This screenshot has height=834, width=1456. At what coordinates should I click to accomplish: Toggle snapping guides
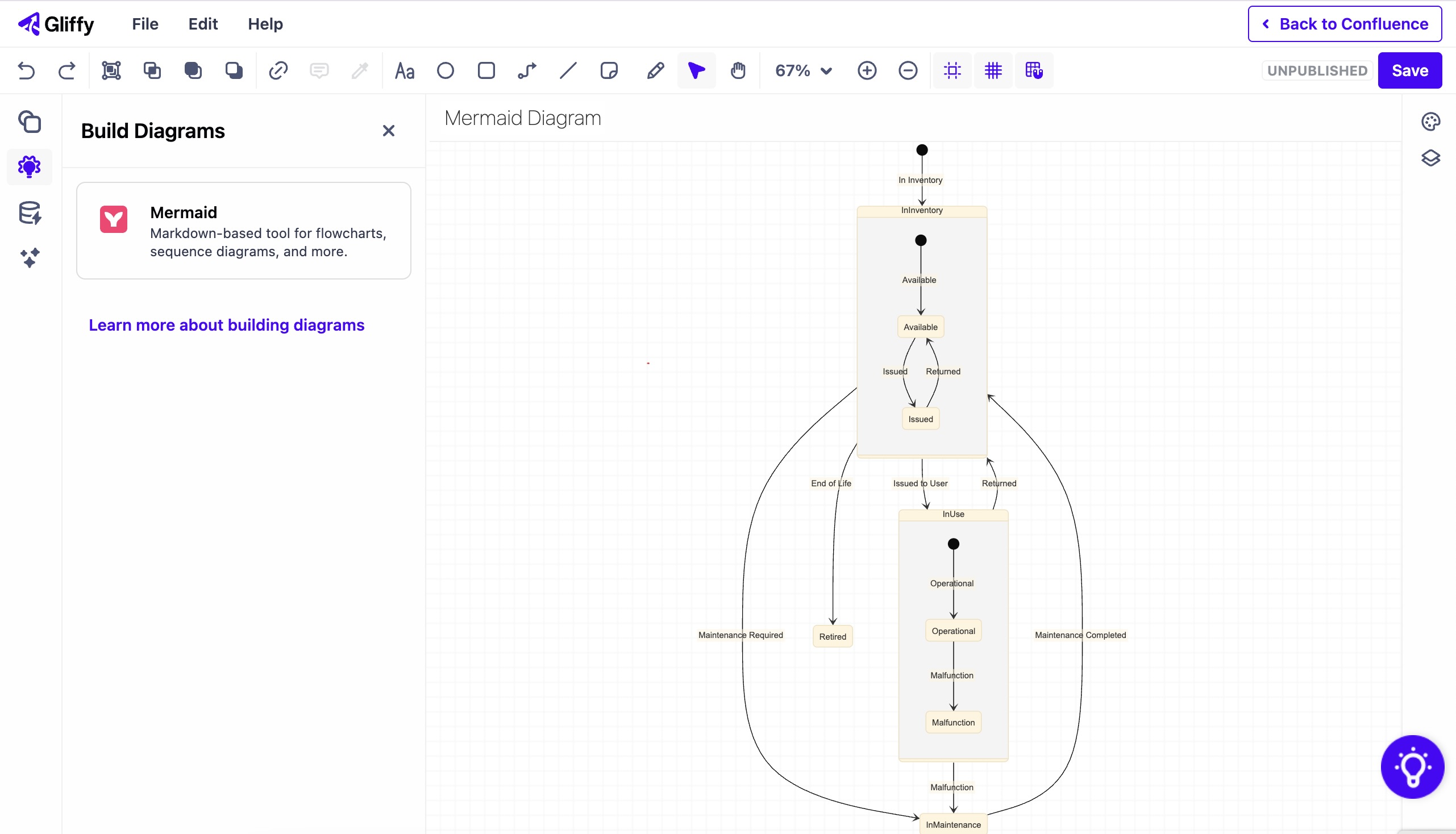coord(952,70)
